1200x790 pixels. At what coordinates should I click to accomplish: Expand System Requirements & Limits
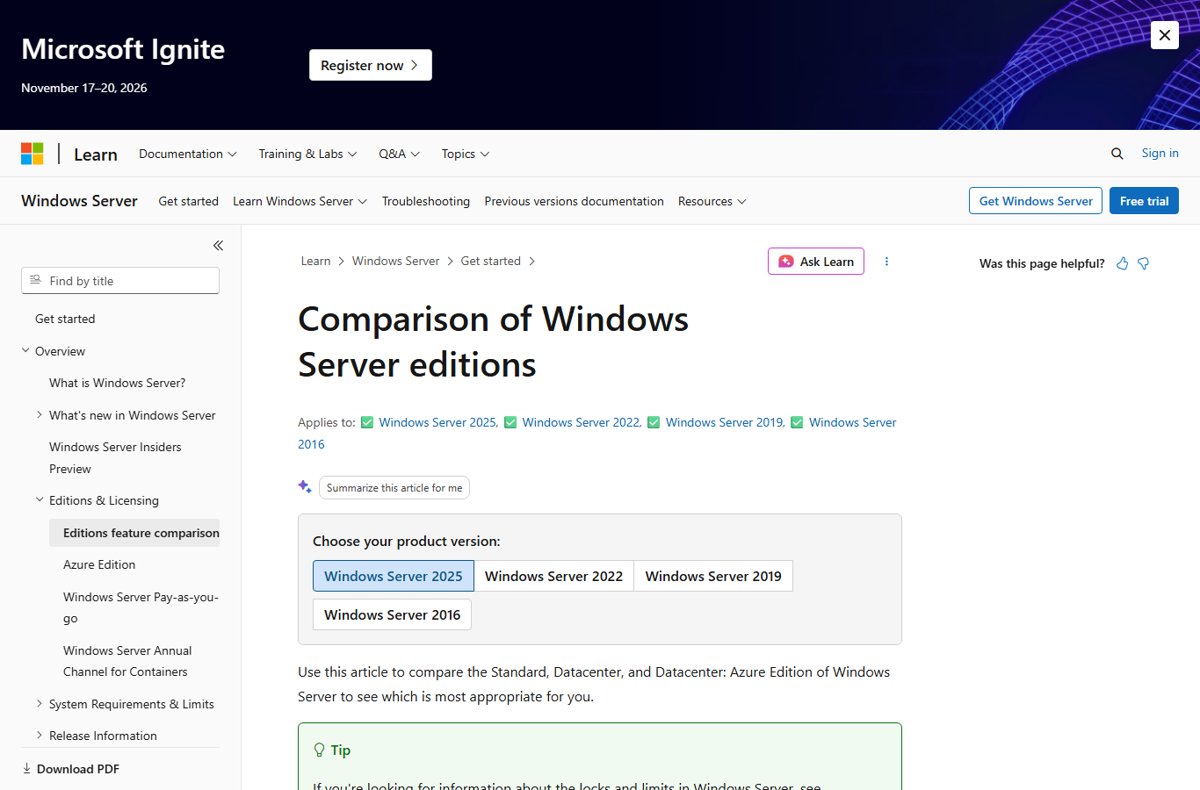39,704
